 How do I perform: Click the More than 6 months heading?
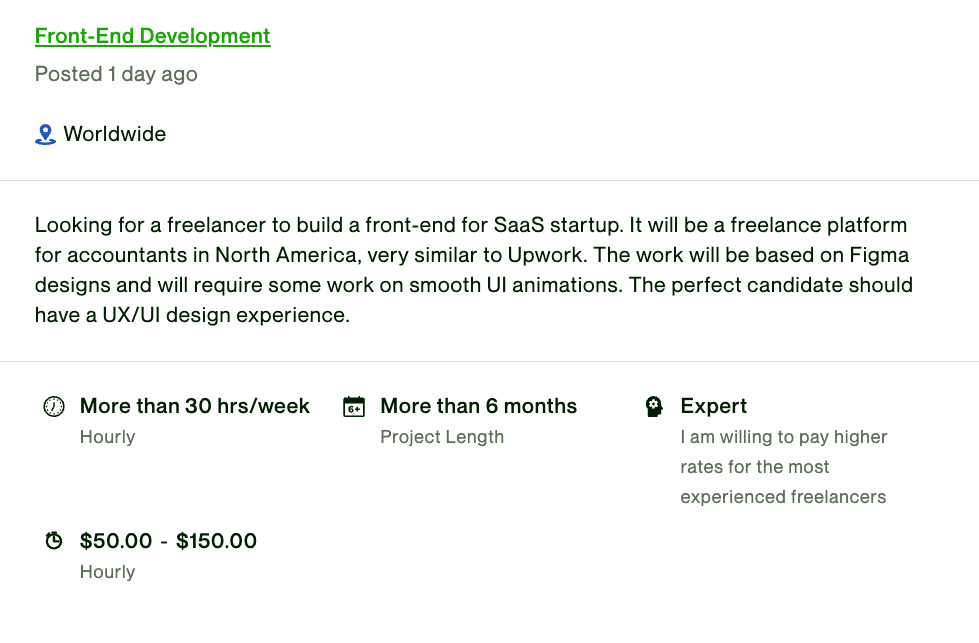(479, 406)
